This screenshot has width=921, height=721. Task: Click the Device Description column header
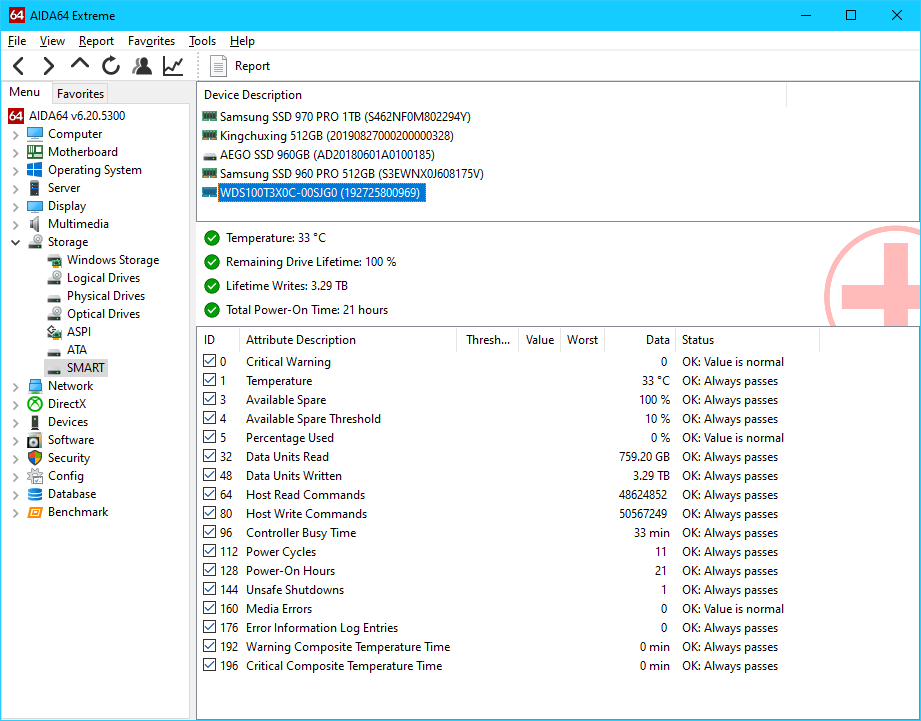(492, 95)
